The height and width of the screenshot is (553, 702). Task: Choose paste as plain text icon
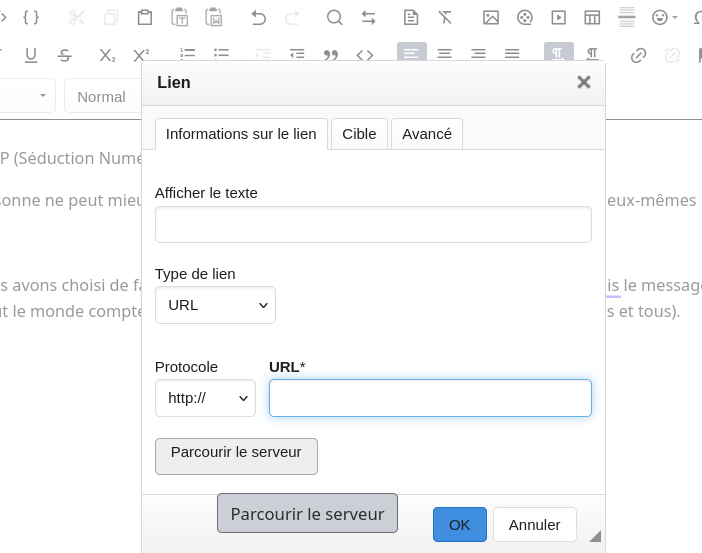tap(180, 18)
